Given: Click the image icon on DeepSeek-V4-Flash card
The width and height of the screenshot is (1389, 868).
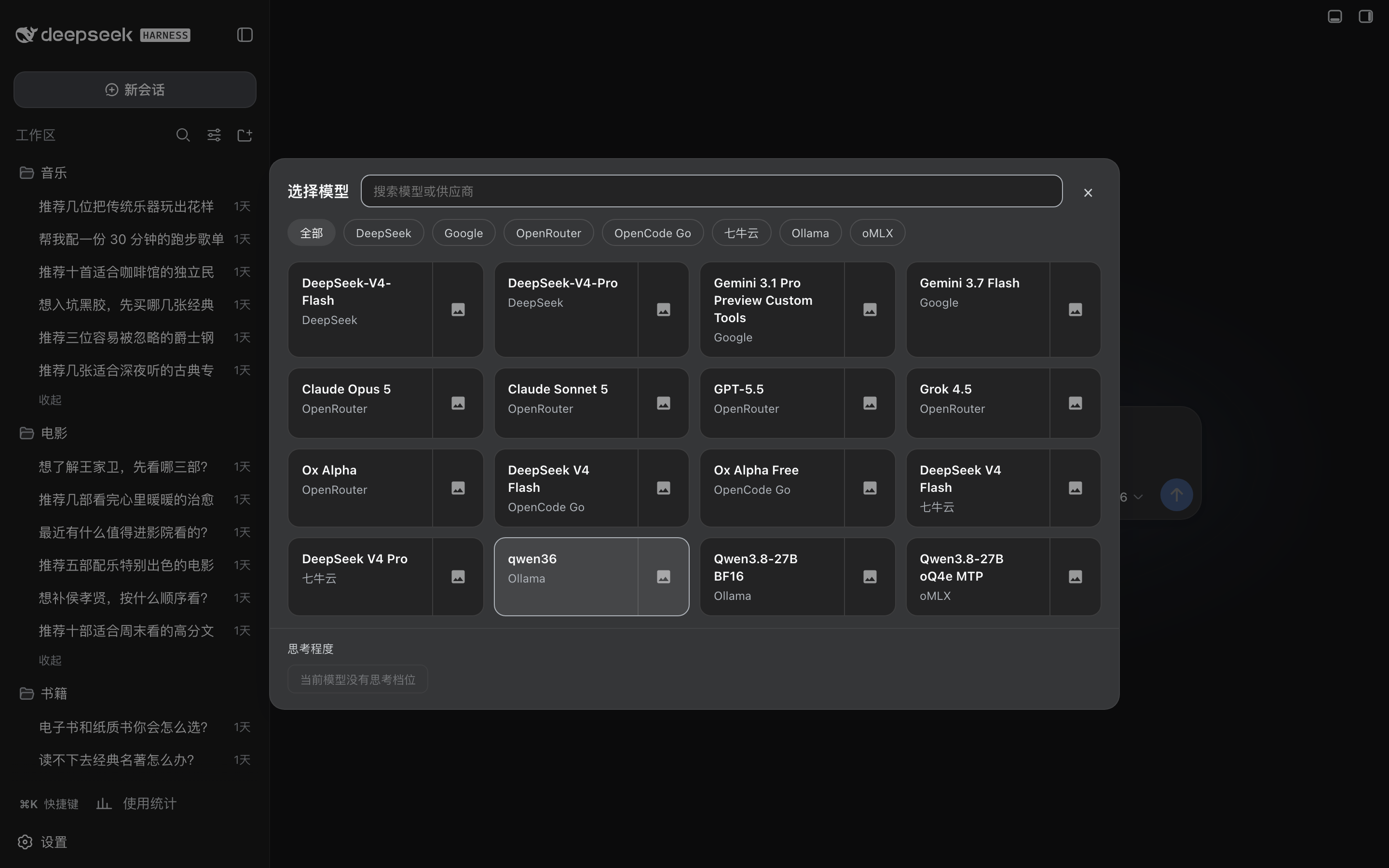Looking at the screenshot, I should (458, 310).
